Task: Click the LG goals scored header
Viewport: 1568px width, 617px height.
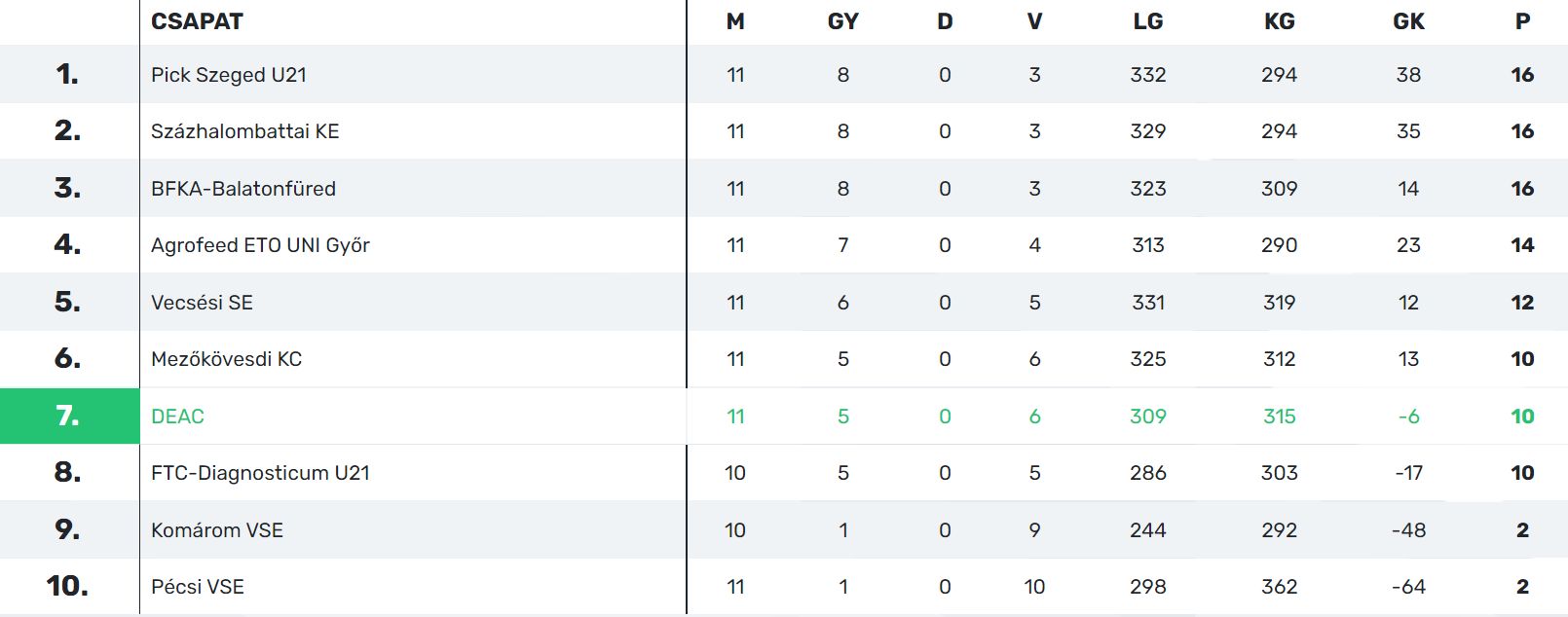Action: 1147,21
